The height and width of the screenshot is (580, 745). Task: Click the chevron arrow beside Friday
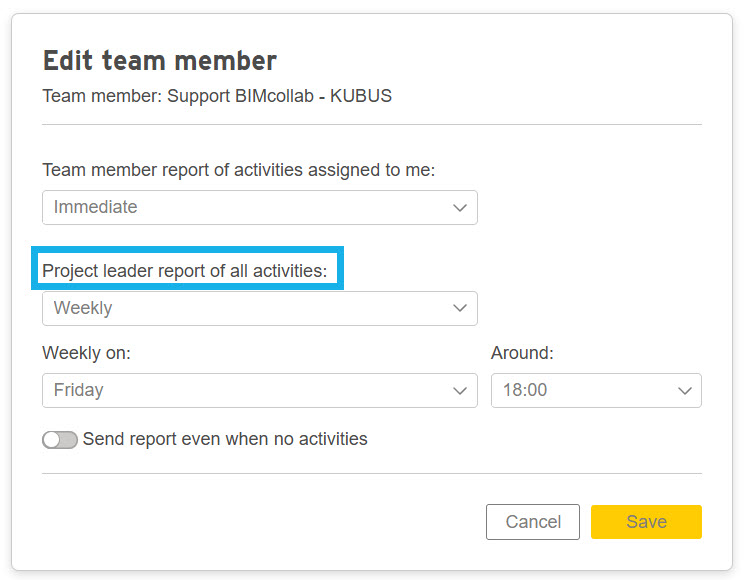coord(459,391)
